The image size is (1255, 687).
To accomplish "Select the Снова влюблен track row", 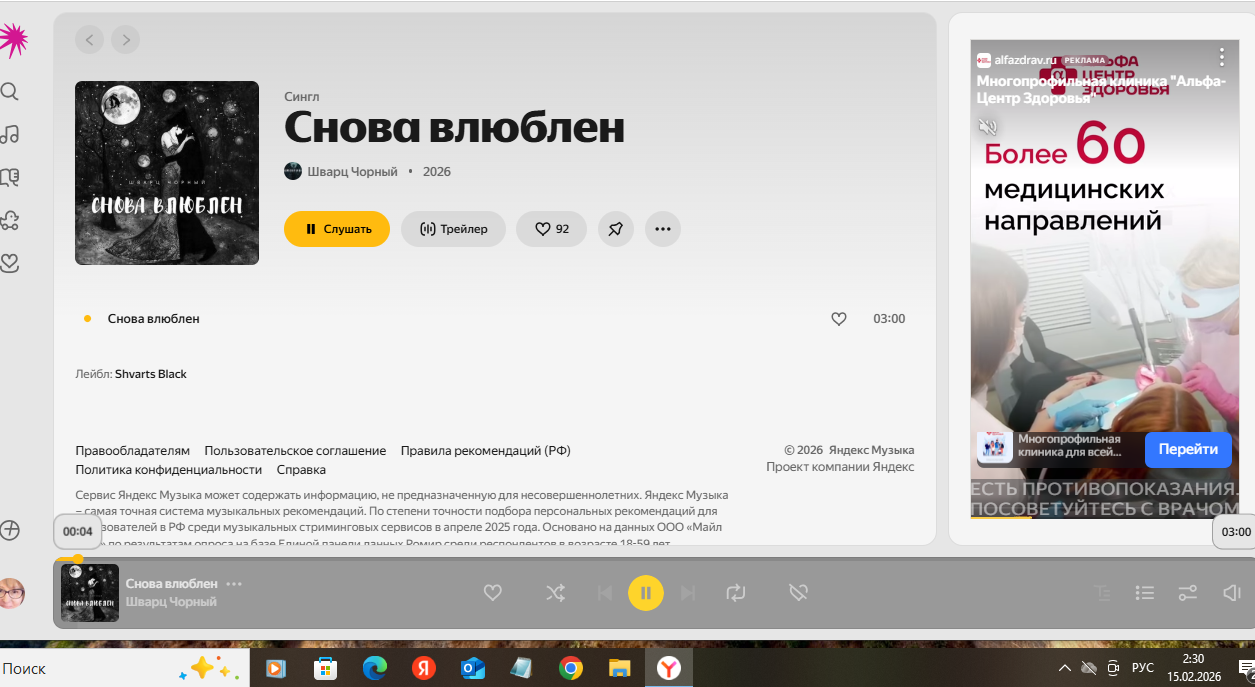I will 494,319.
